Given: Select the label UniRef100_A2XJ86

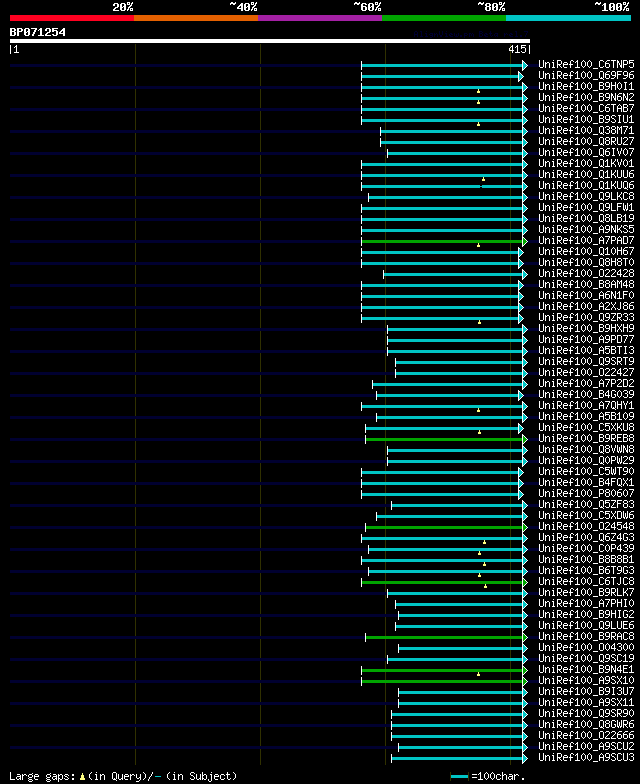Looking at the screenshot, I should coord(586,306).
